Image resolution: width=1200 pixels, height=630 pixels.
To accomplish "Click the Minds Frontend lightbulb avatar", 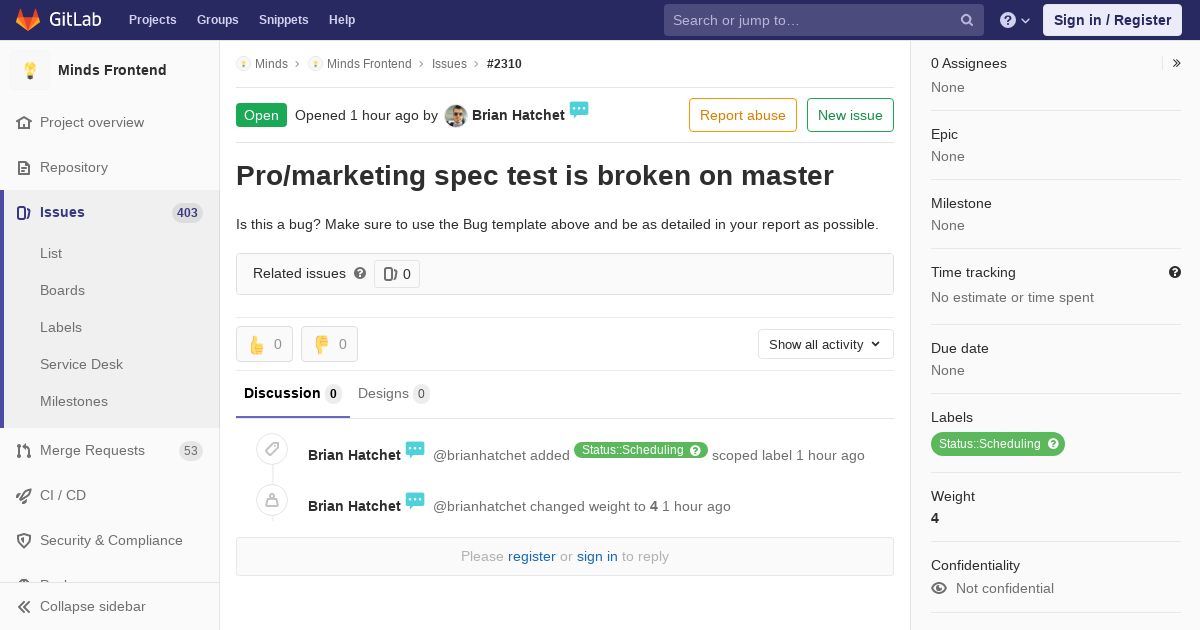I will (x=30, y=70).
